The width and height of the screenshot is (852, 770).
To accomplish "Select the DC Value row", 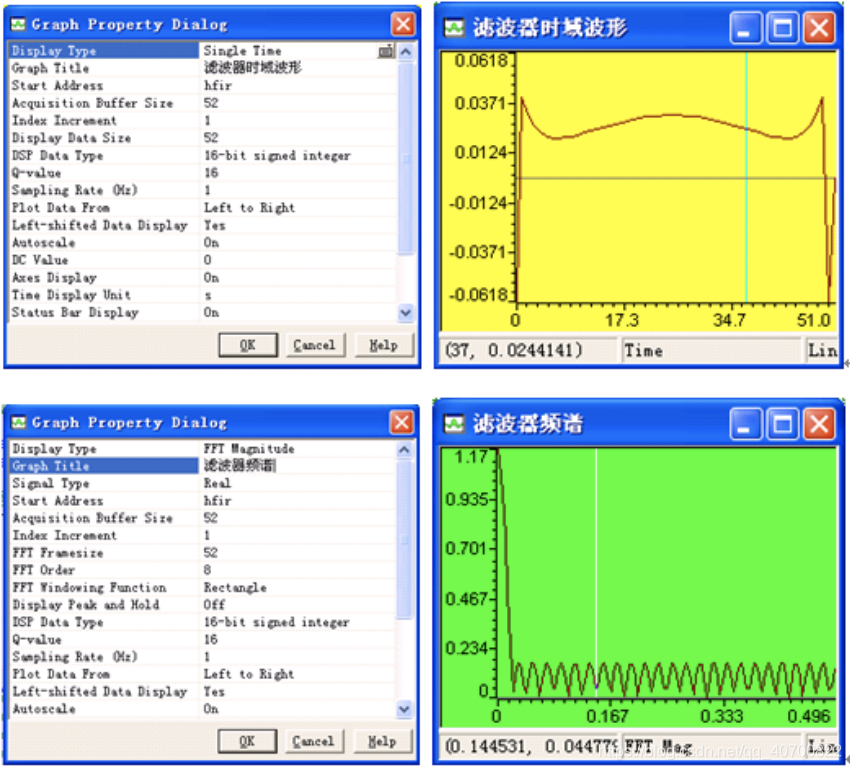I will 202,260.
